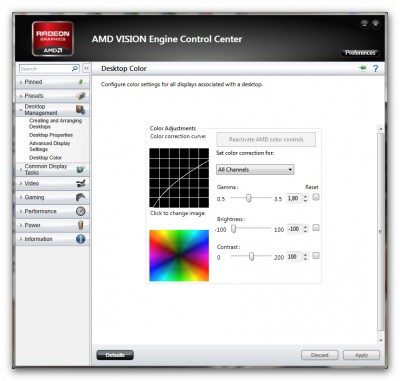Expand the Video section
The height and width of the screenshot is (381, 400).
tap(21, 183)
